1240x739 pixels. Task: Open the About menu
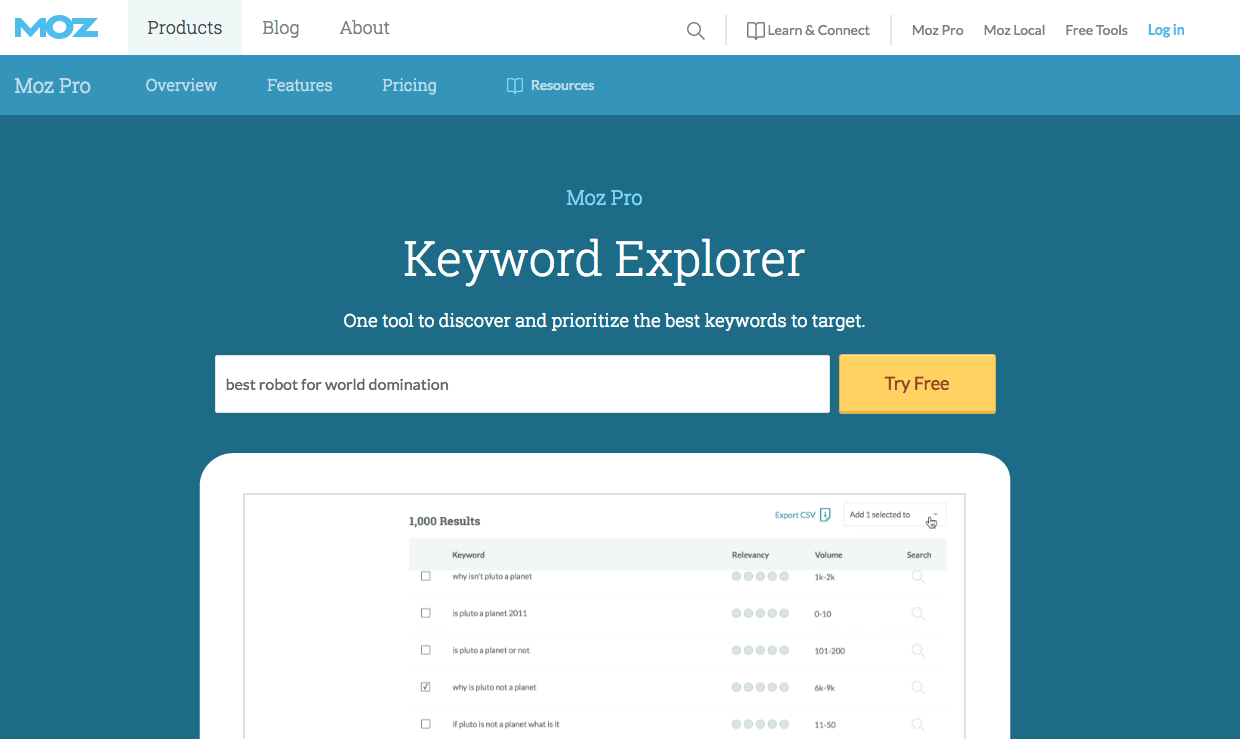coord(364,28)
